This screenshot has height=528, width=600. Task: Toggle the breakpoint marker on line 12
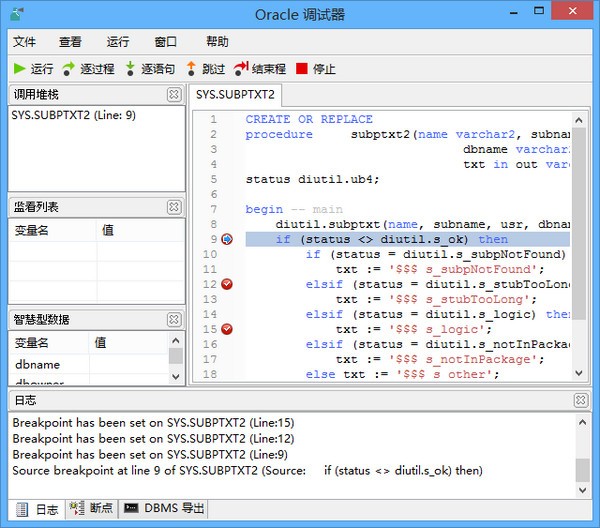(x=227, y=285)
